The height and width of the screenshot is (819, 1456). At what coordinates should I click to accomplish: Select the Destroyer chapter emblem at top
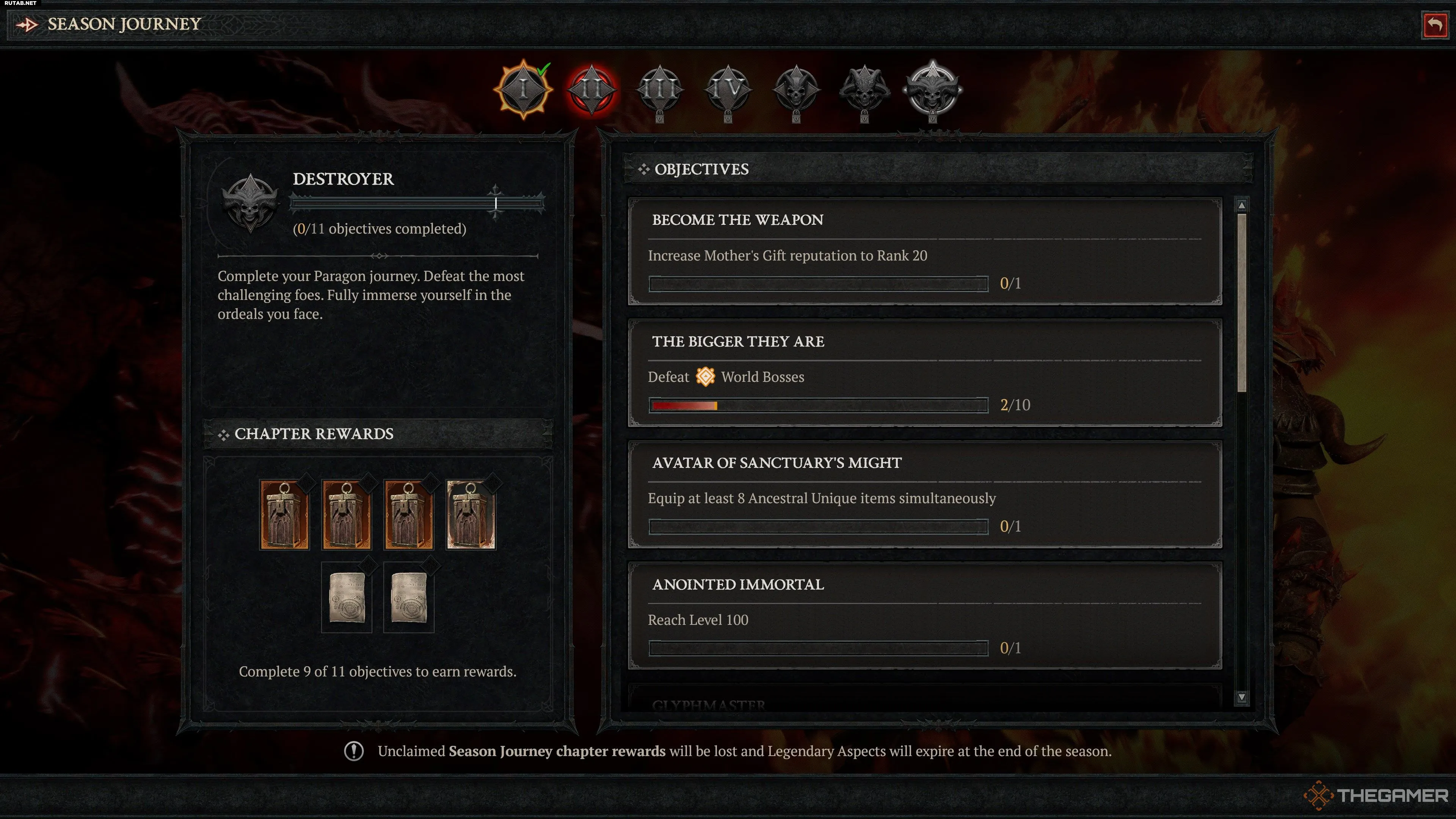click(x=933, y=89)
